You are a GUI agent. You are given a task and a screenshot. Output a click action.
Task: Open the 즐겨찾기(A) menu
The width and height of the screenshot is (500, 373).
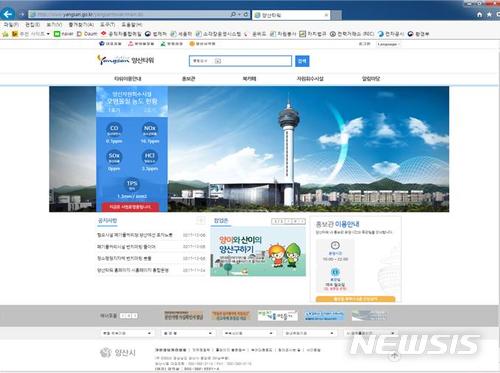81,25
